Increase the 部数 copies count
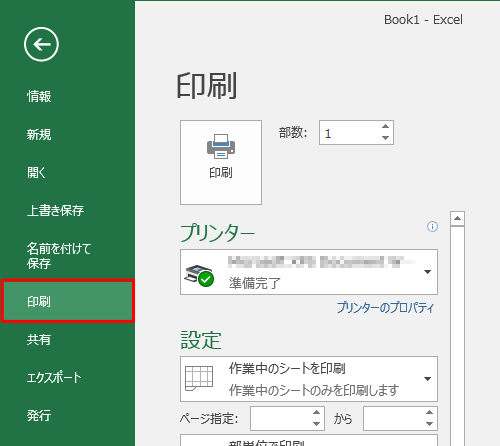 [386, 126]
